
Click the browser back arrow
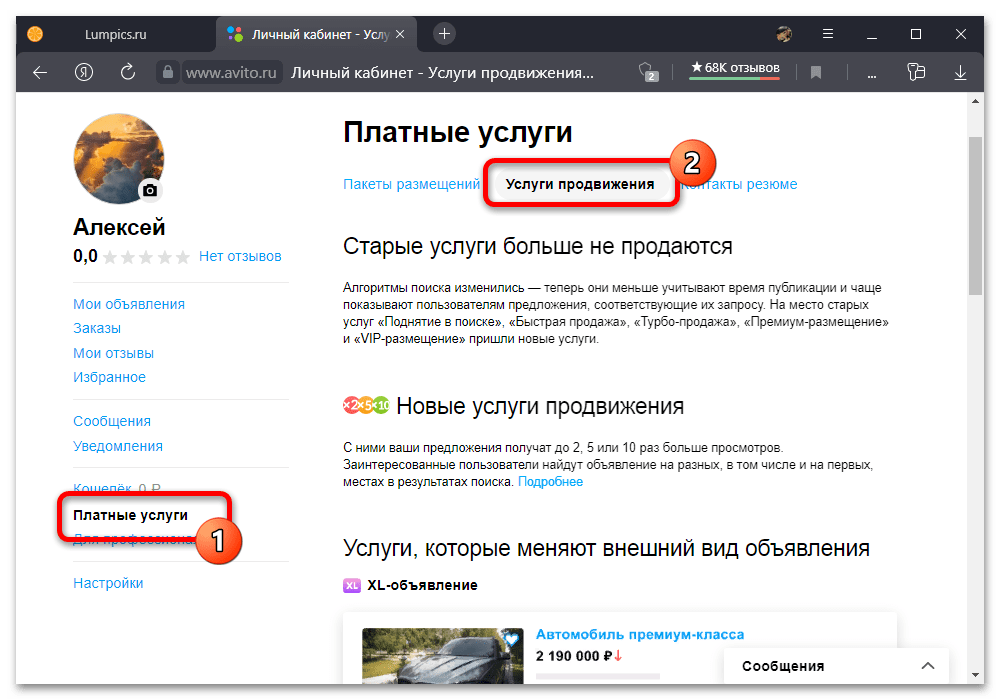click(x=40, y=73)
